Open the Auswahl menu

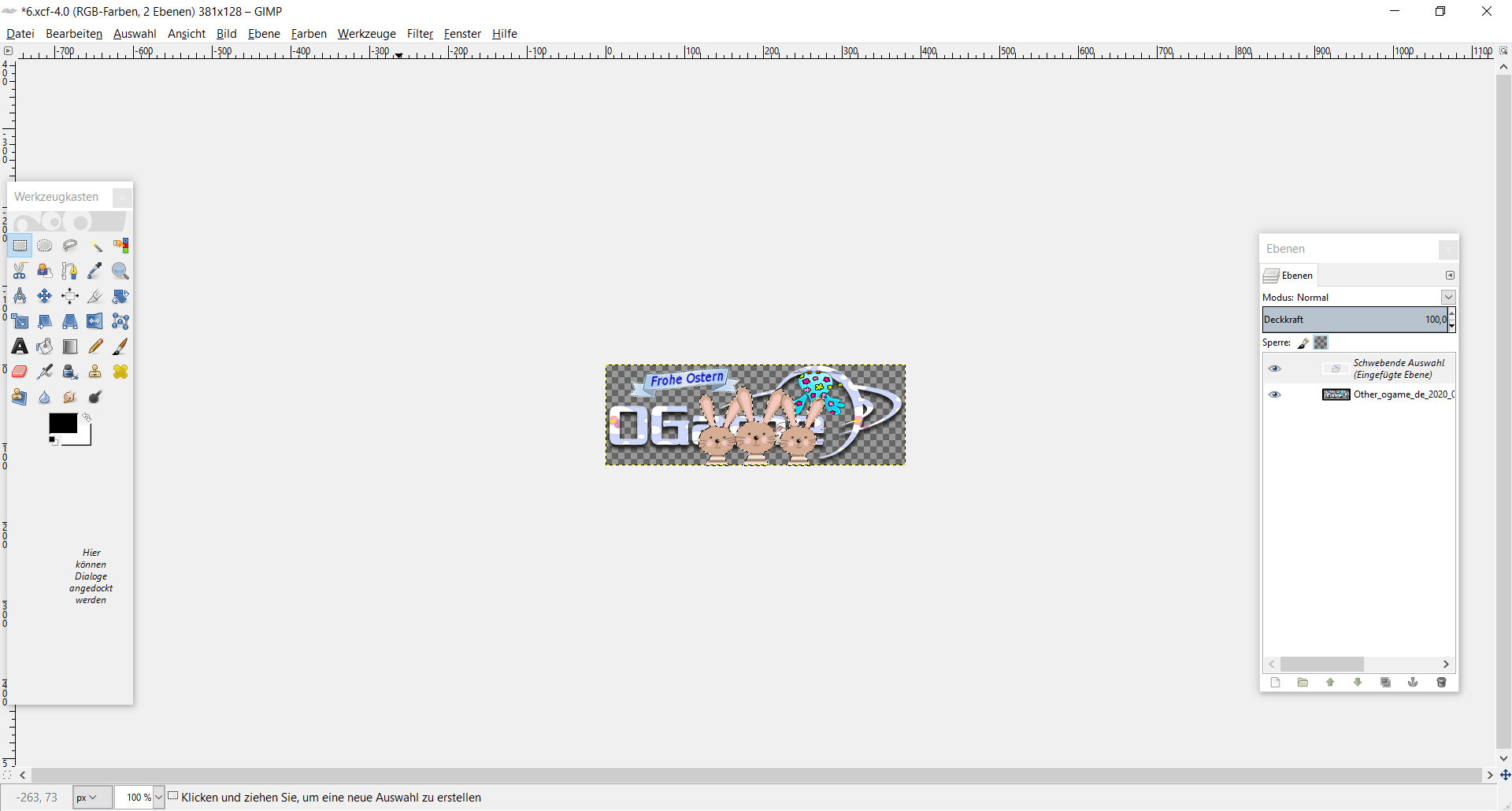point(135,34)
